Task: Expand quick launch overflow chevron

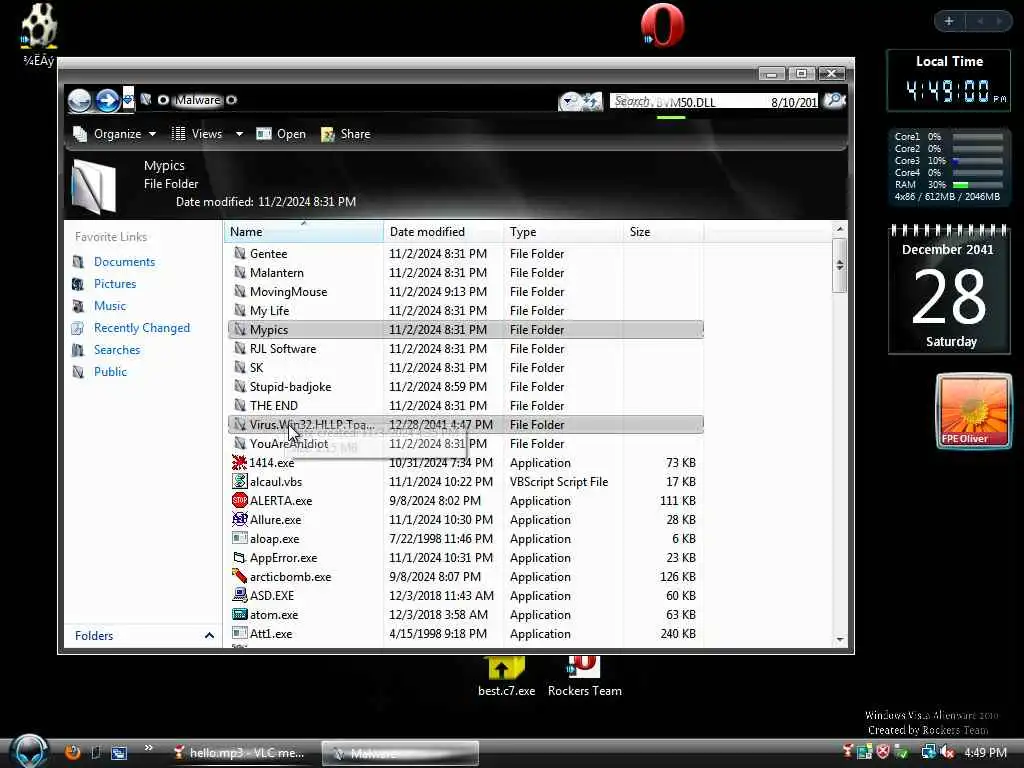Action: pyautogui.click(x=148, y=748)
